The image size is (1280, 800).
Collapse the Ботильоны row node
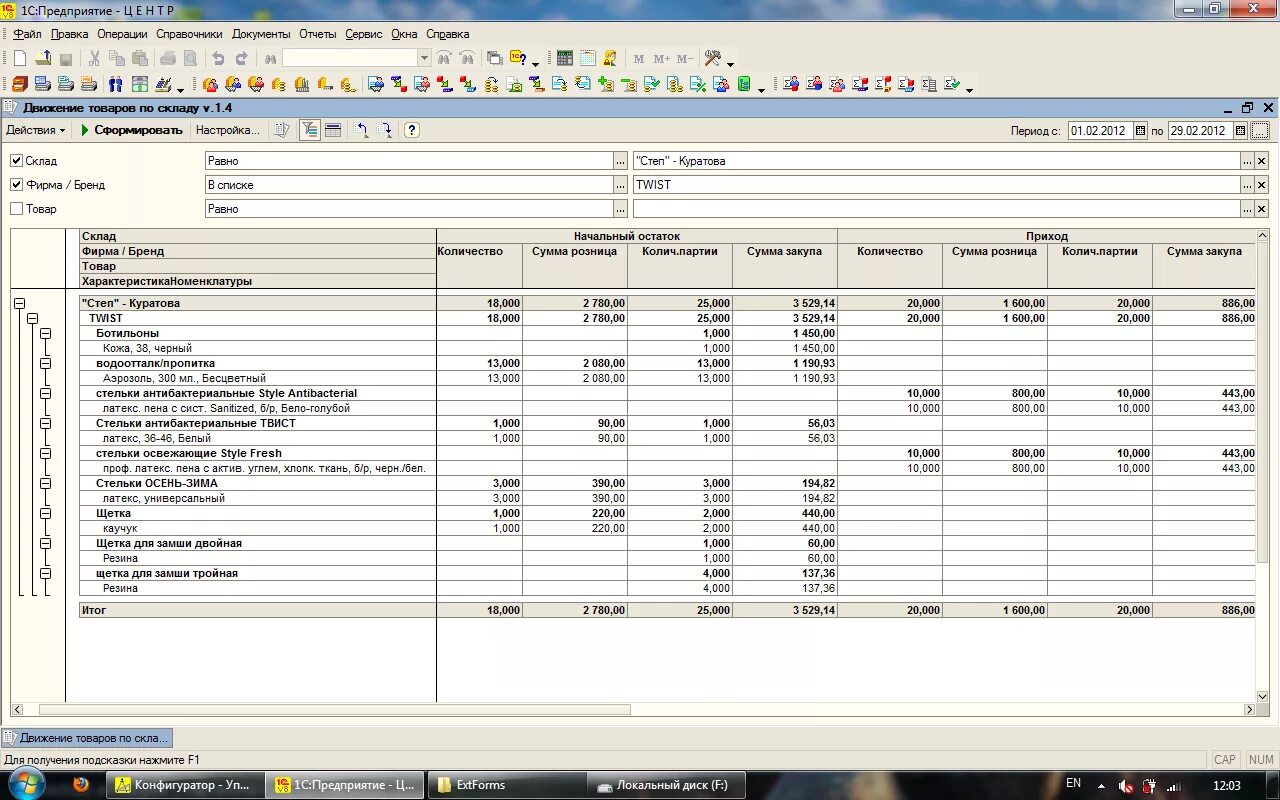coord(45,333)
